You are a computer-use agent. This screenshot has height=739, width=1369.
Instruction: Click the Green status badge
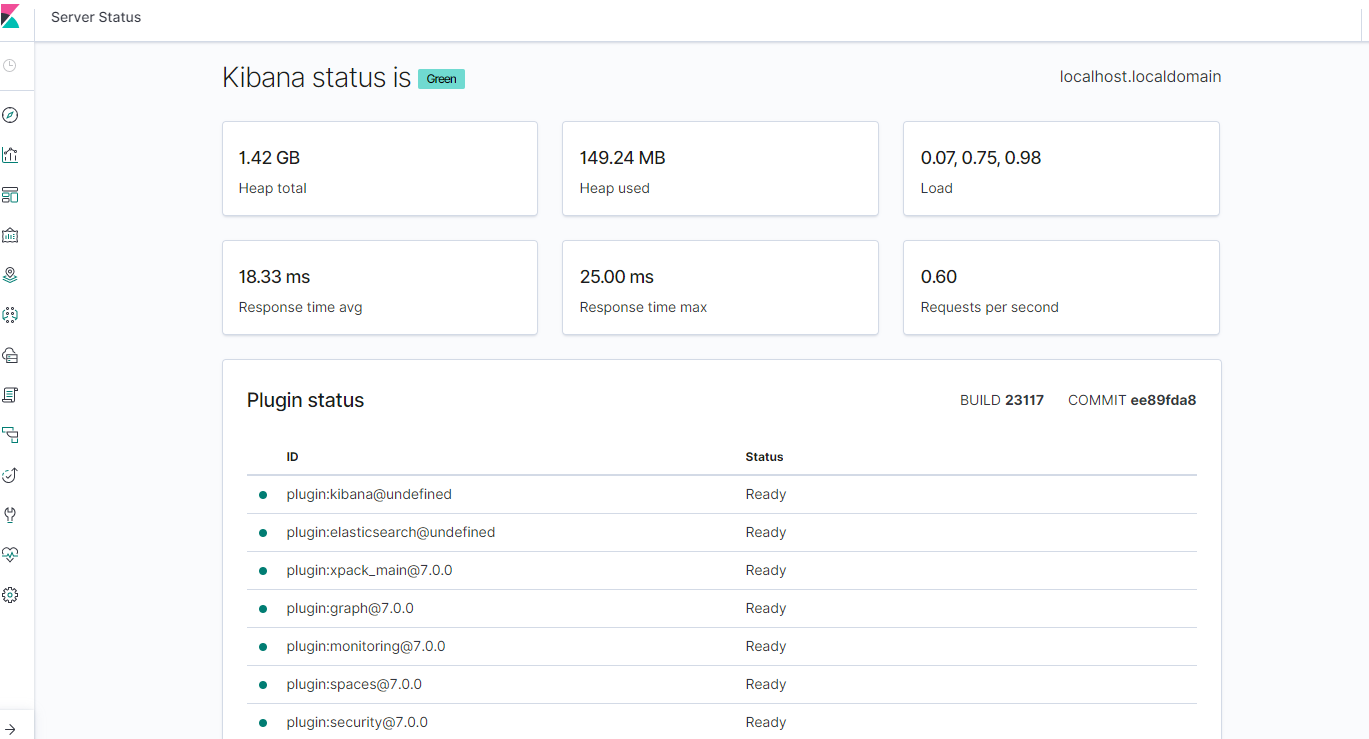(x=441, y=79)
